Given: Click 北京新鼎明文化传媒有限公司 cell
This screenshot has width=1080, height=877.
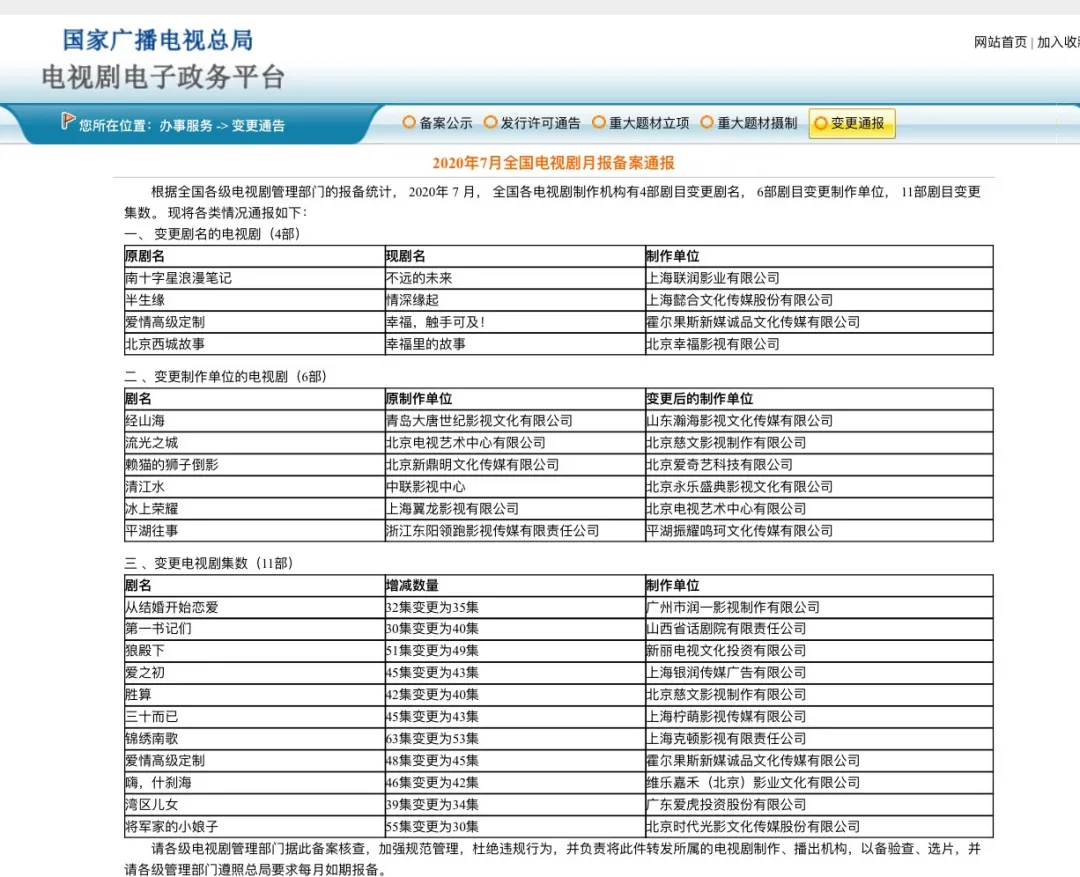Looking at the screenshot, I should (x=515, y=465).
